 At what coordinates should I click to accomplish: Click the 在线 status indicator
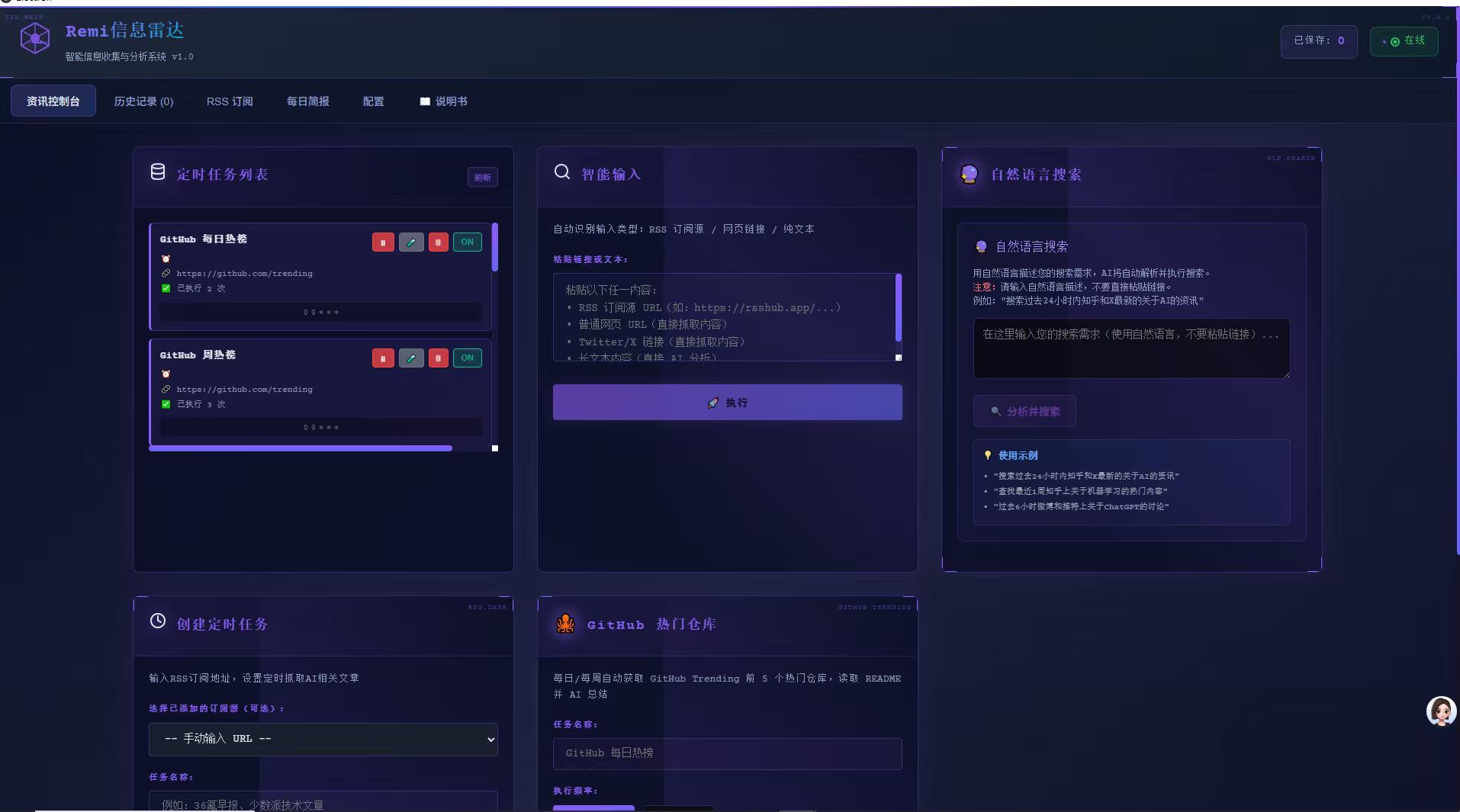pos(1405,41)
